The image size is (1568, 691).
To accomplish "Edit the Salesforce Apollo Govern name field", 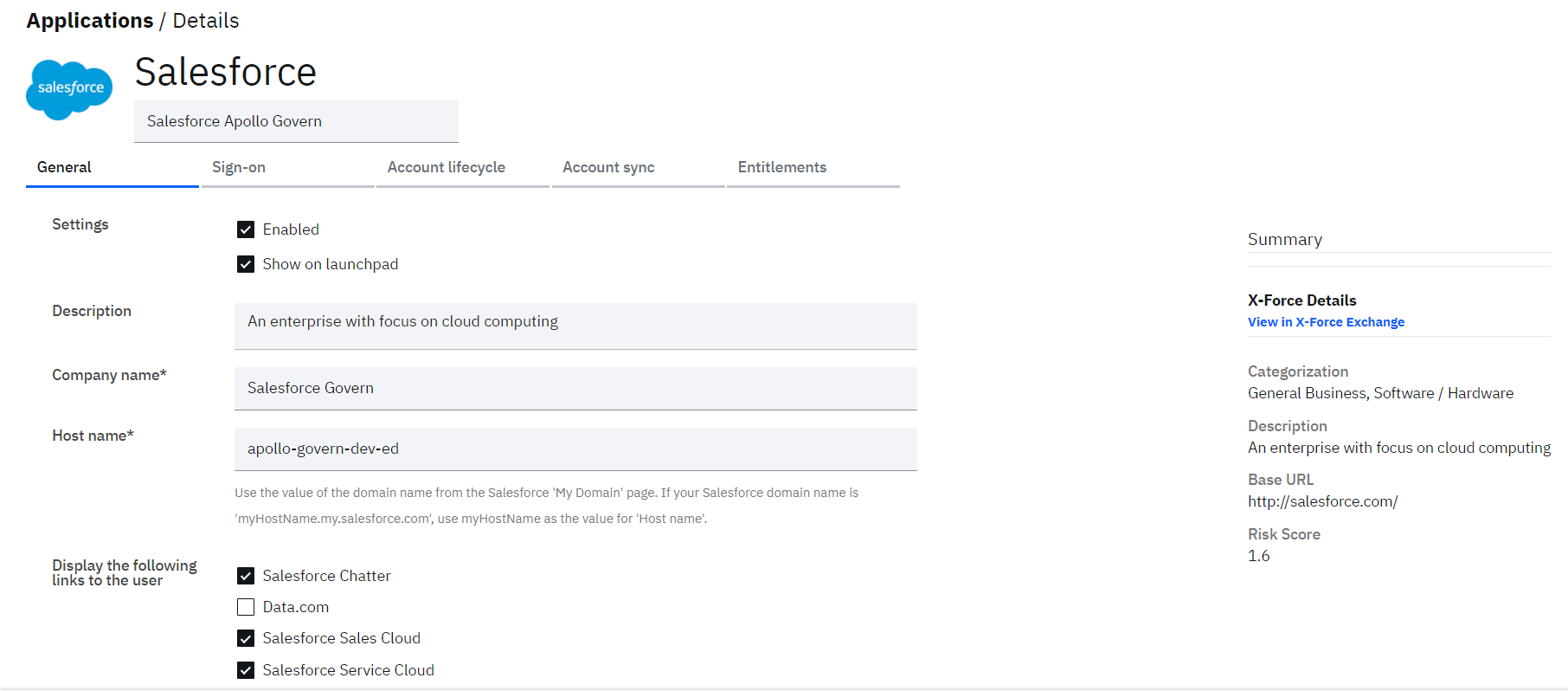I will pos(296,121).
